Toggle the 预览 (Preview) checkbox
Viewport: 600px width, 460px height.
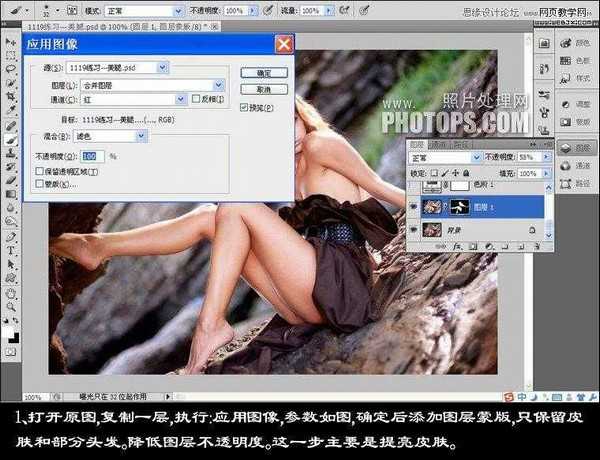[245, 107]
